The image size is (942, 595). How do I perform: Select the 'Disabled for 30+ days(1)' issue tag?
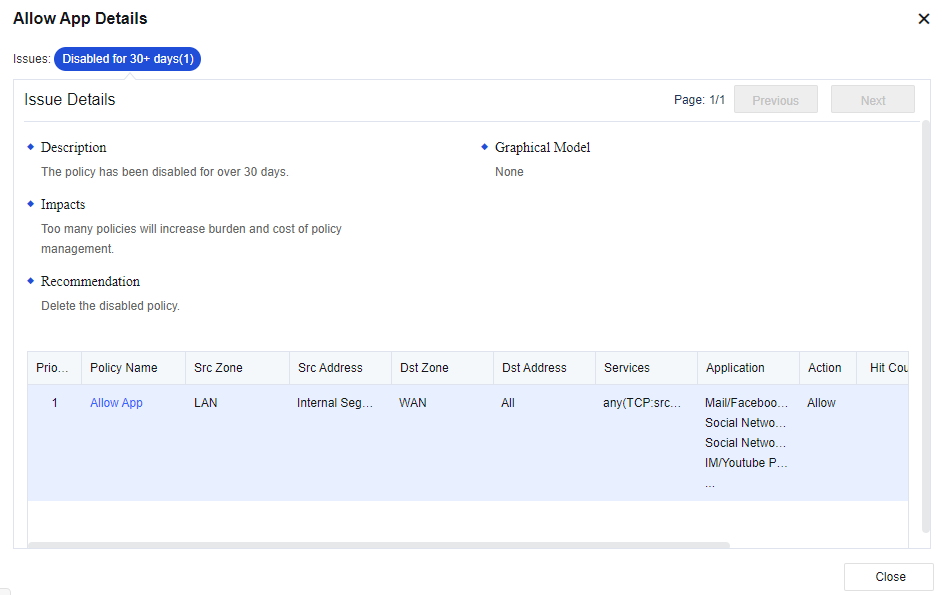(x=127, y=59)
